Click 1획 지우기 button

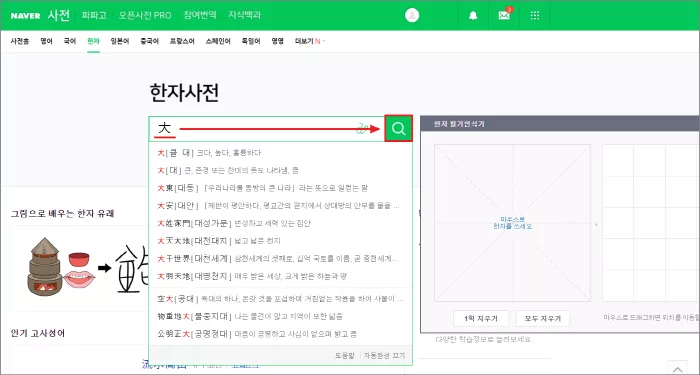(480, 319)
